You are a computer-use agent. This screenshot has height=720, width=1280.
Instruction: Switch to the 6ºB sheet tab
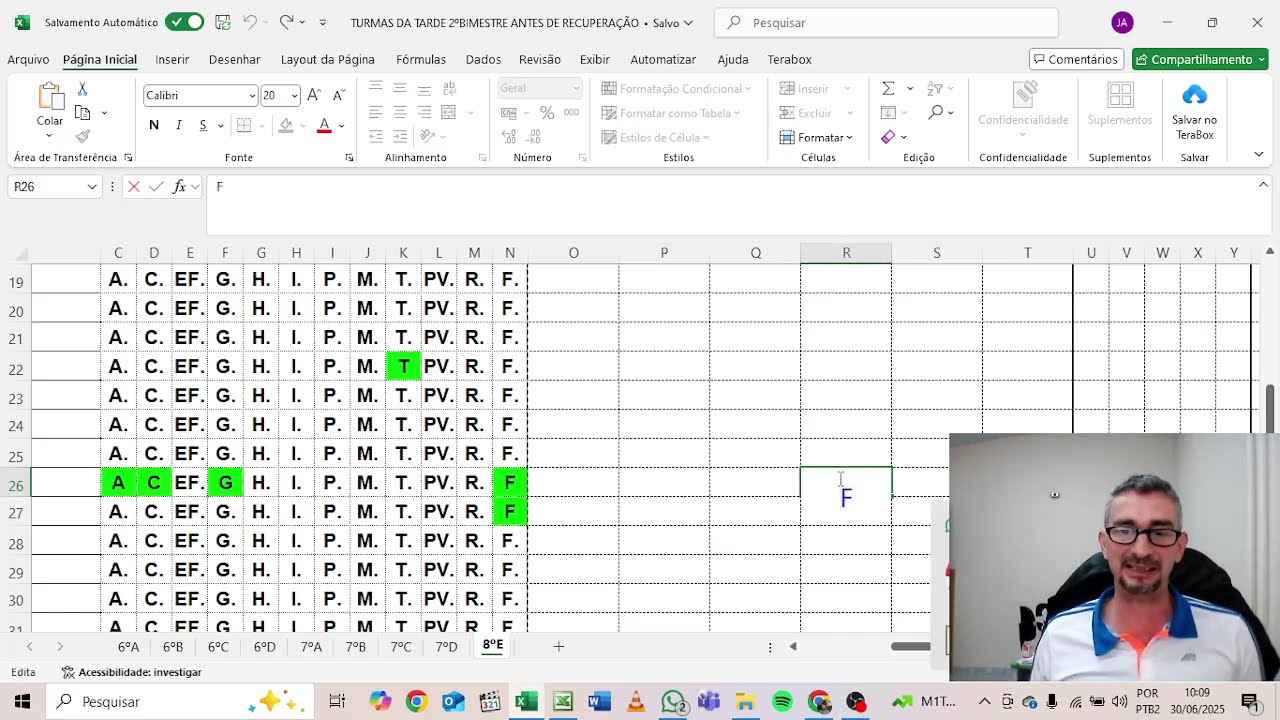(x=173, y=647)
